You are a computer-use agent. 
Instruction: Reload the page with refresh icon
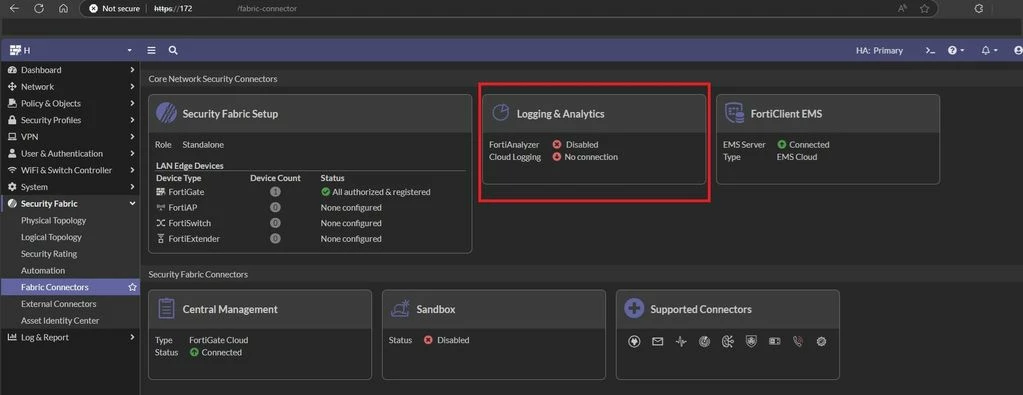point(38,8)
